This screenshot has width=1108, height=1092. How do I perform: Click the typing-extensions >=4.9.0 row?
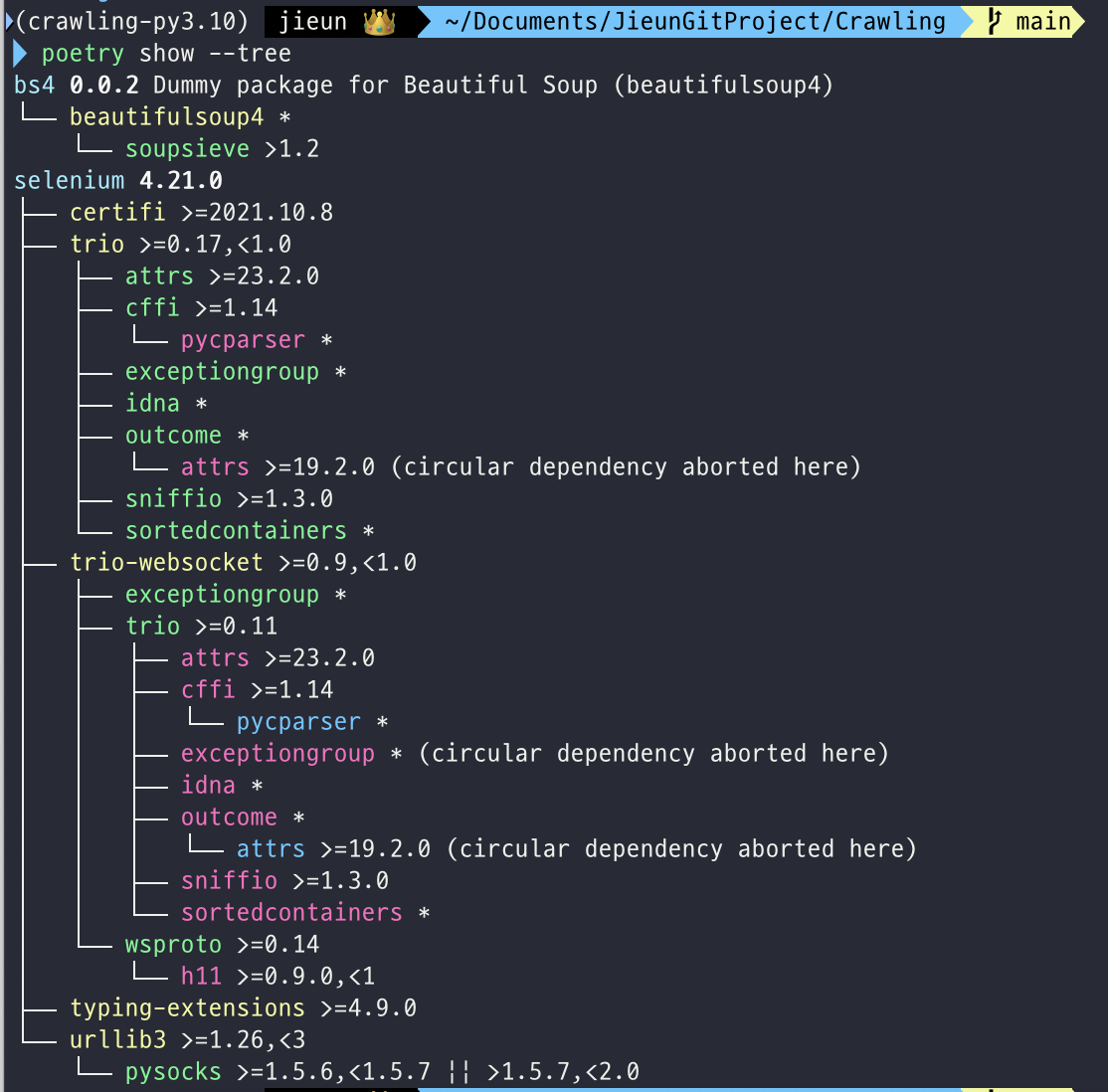[x=243, y=1007]
